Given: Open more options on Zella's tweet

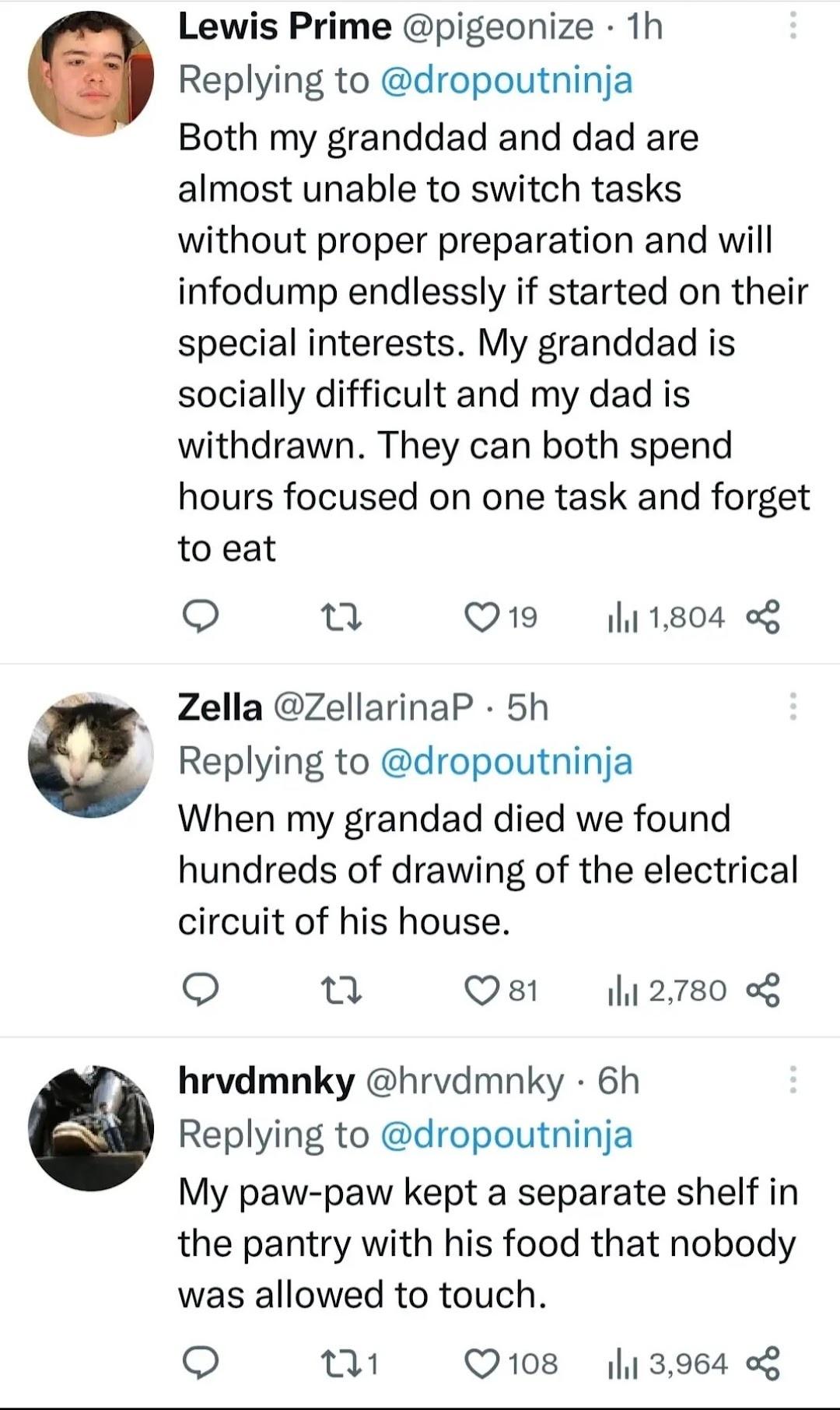Looking at the screenshot, I should (793, 707).
